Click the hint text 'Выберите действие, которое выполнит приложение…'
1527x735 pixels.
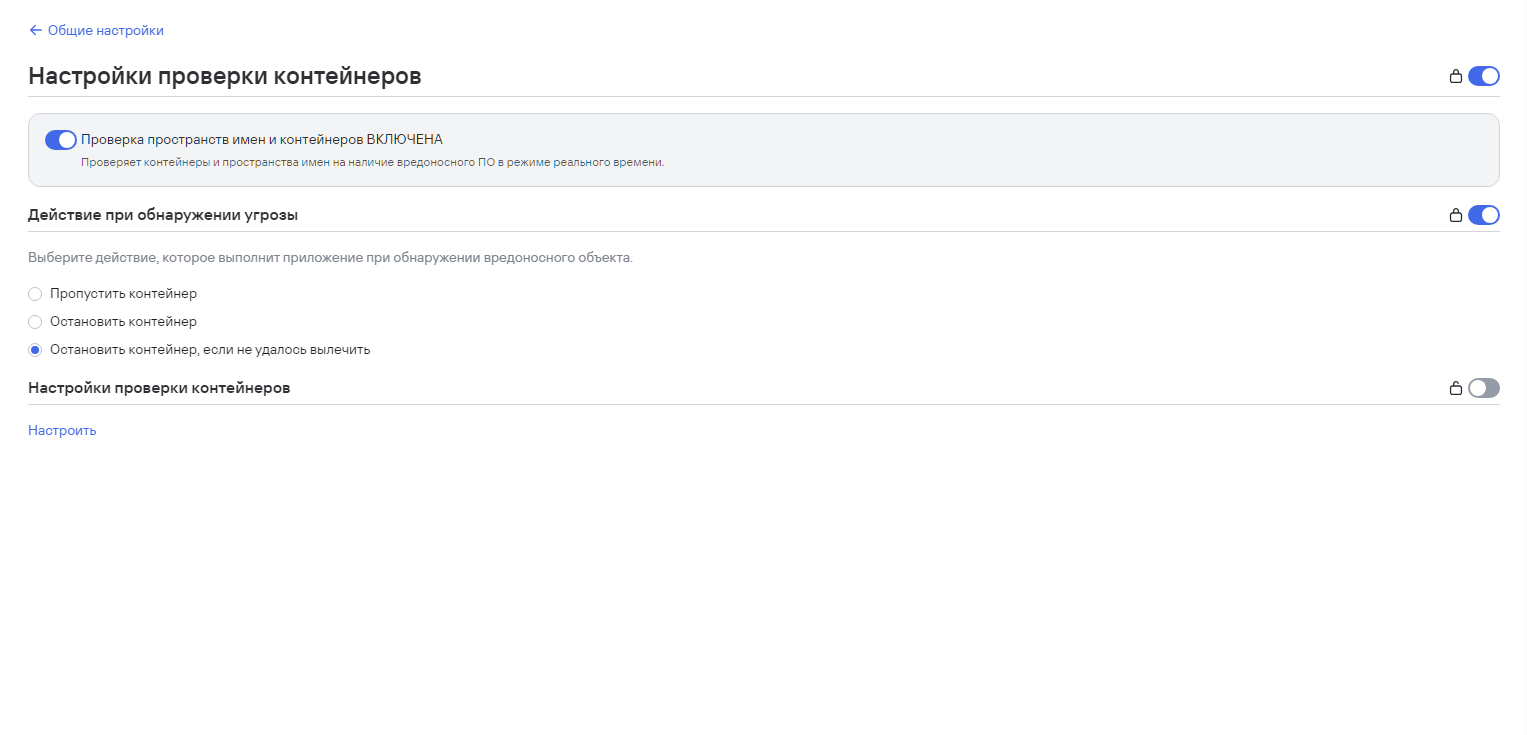330,258
